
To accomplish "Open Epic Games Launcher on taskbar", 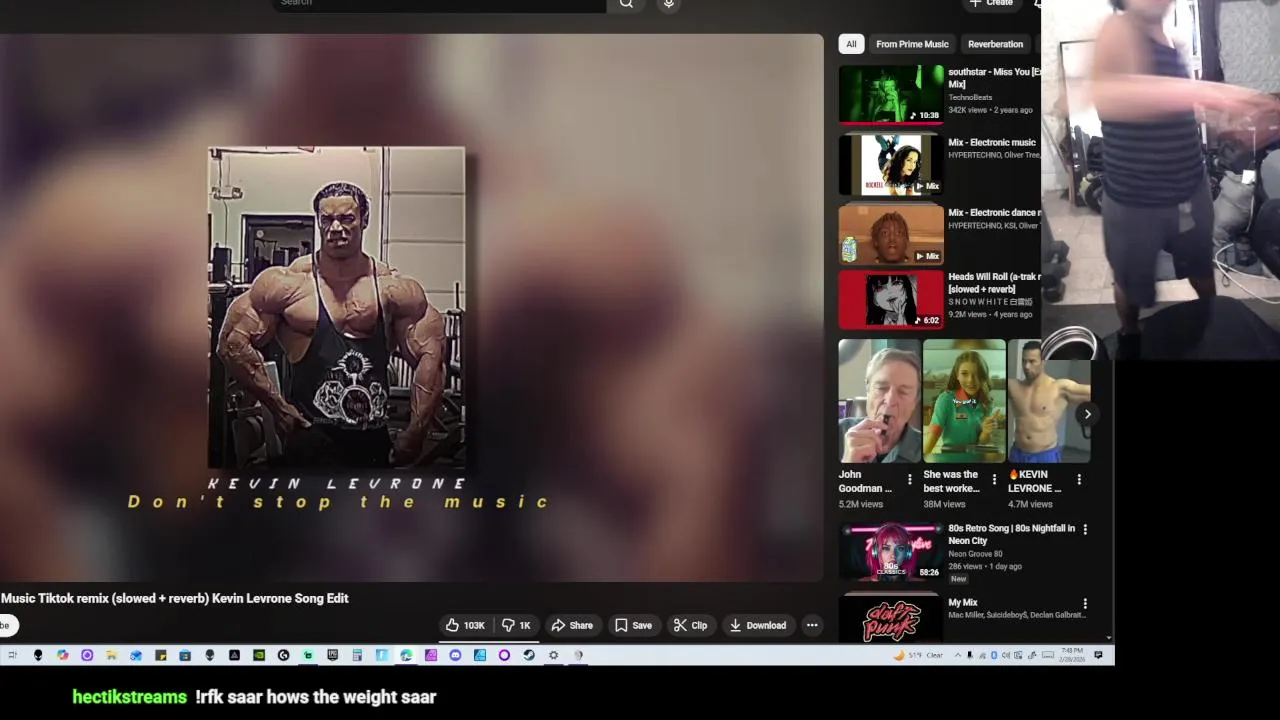I will [332, 655].
